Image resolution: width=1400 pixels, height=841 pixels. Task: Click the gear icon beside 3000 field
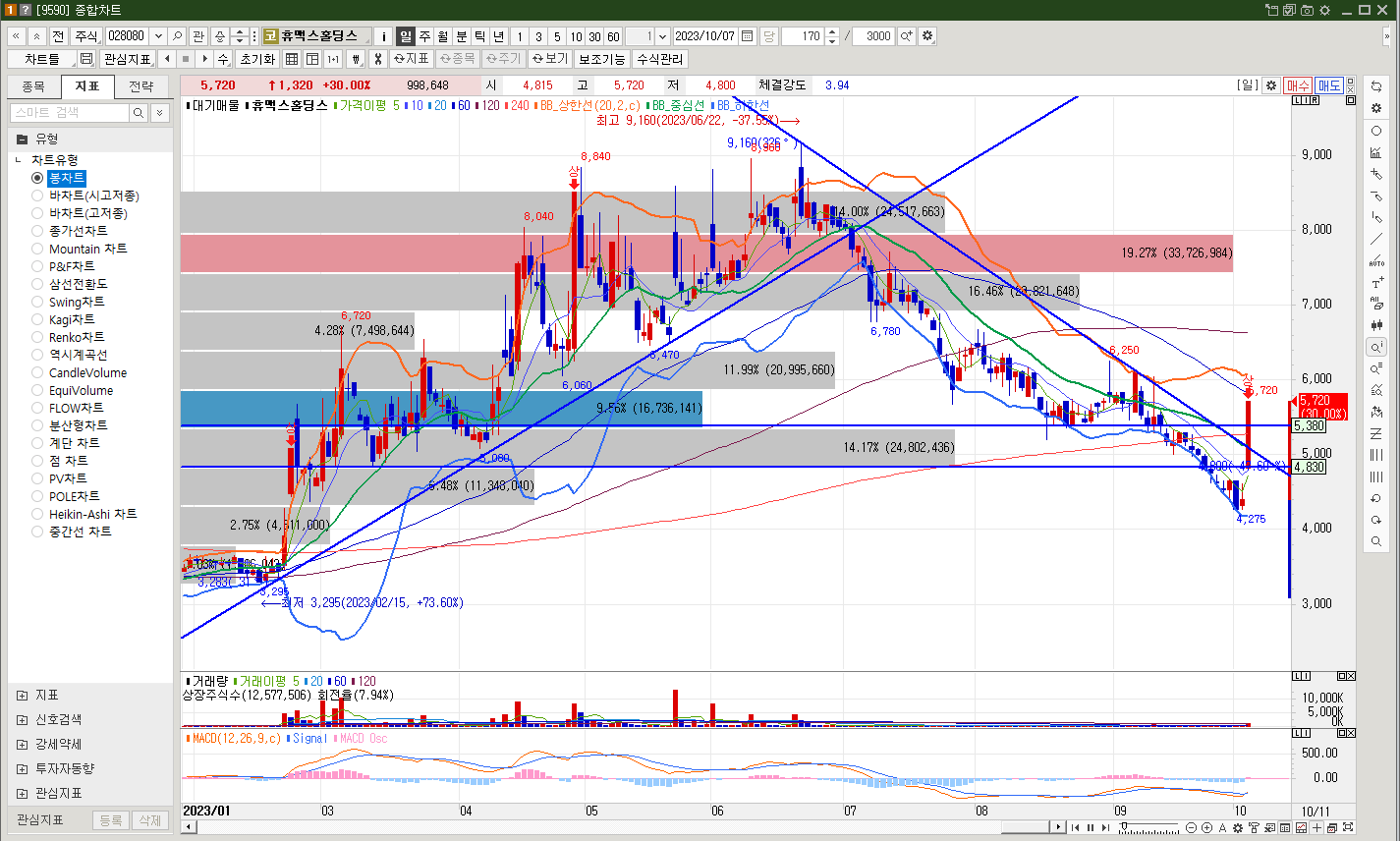pyautogui.click(x=926, y=36)
